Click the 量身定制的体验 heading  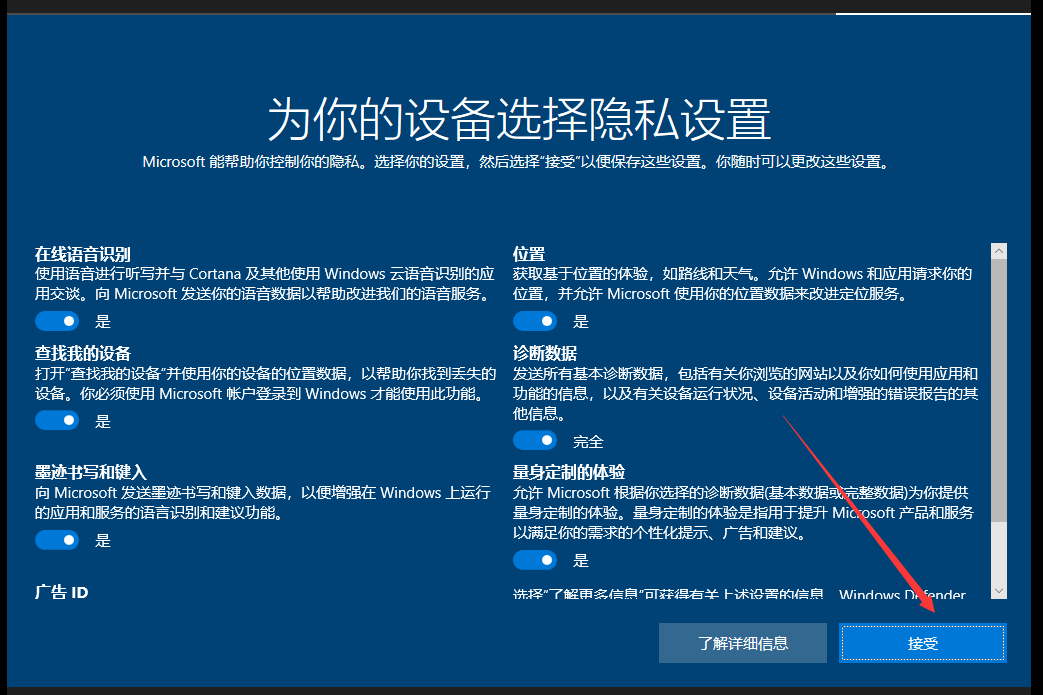click(x=569, y=472)
